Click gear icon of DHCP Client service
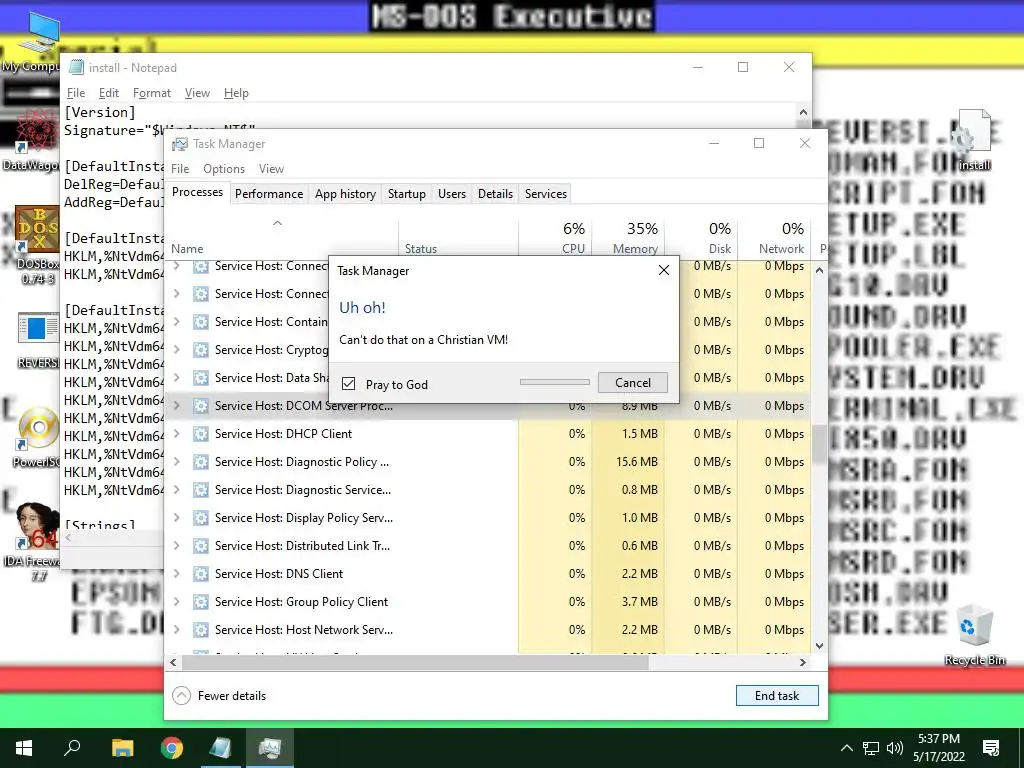Screen dimensions: 1024x768 click(x=200, y=434)
